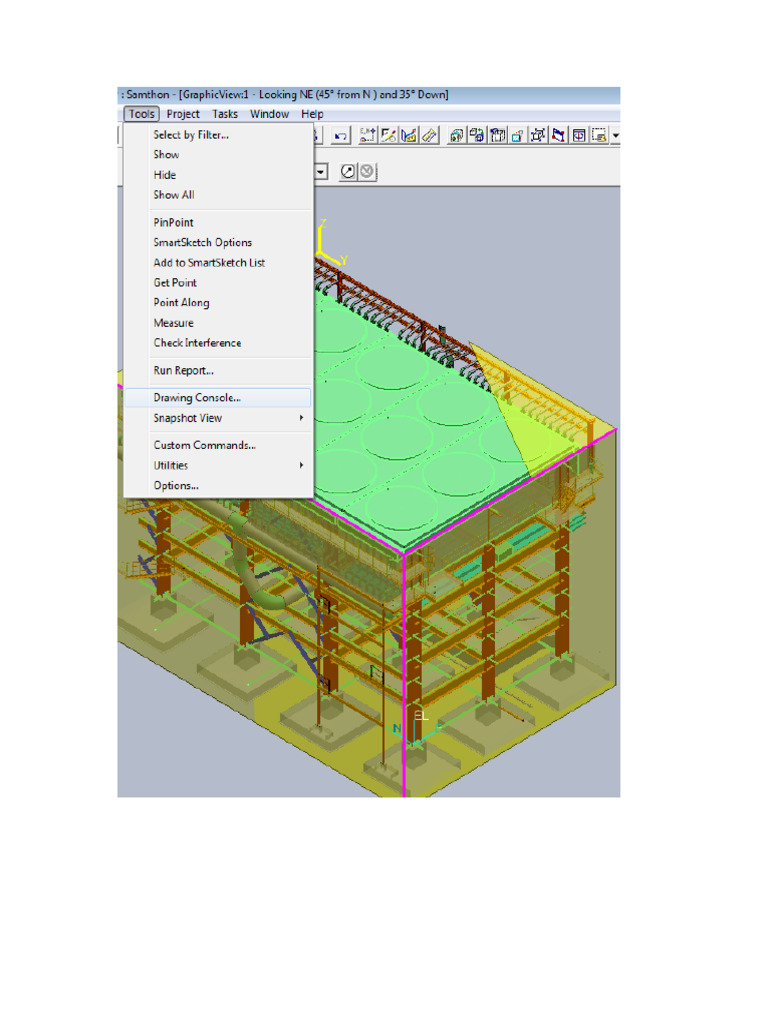The image size is (768, 1024).
Task: Click the greyed-out circle cancel icon
Action: (367, 172)
